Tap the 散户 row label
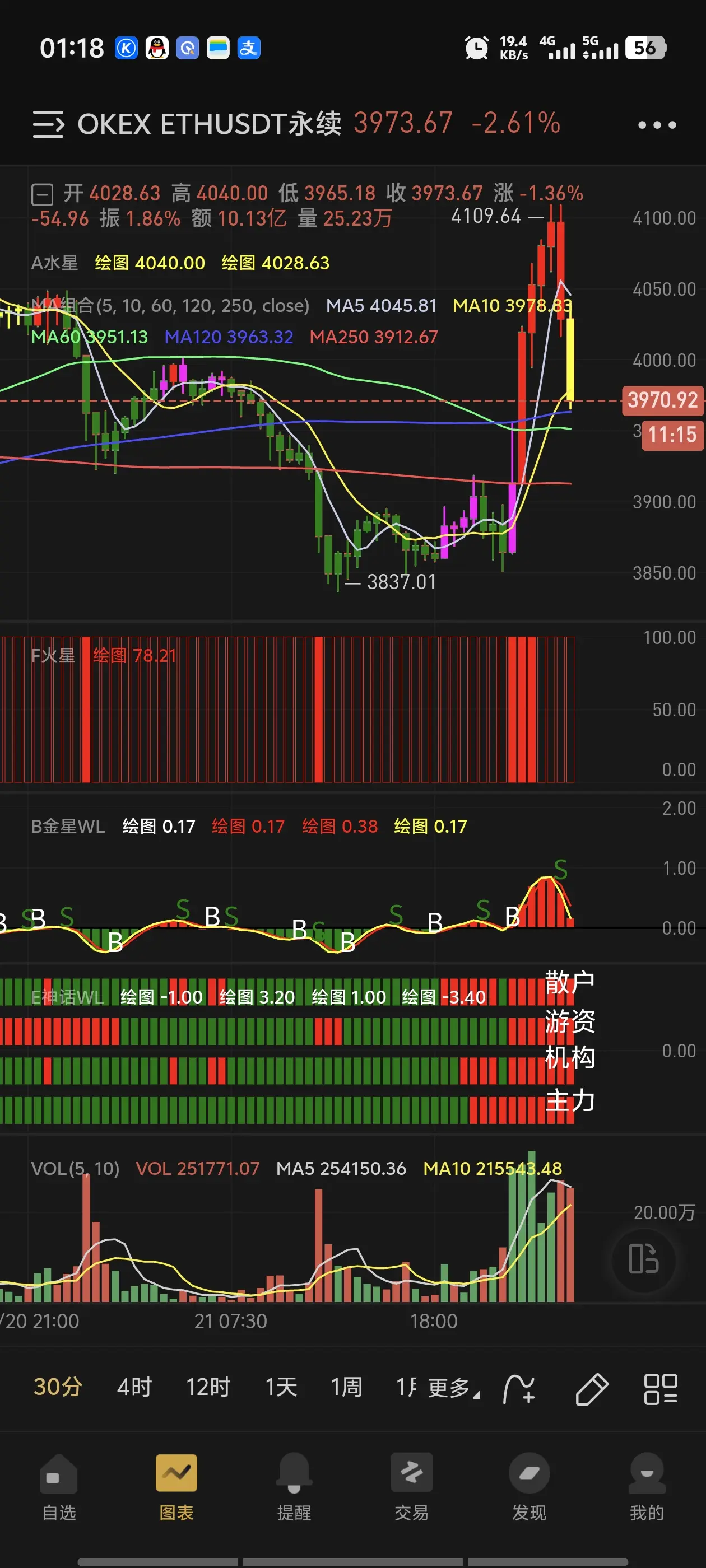Image resolution: width=706 pixels, height=1568 pixels. tap(569, 982)
